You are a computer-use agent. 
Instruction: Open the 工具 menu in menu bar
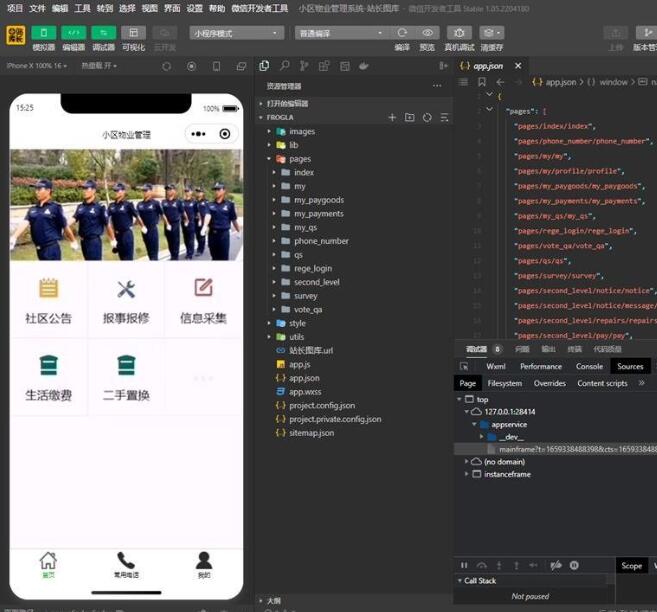click(82, 8)
